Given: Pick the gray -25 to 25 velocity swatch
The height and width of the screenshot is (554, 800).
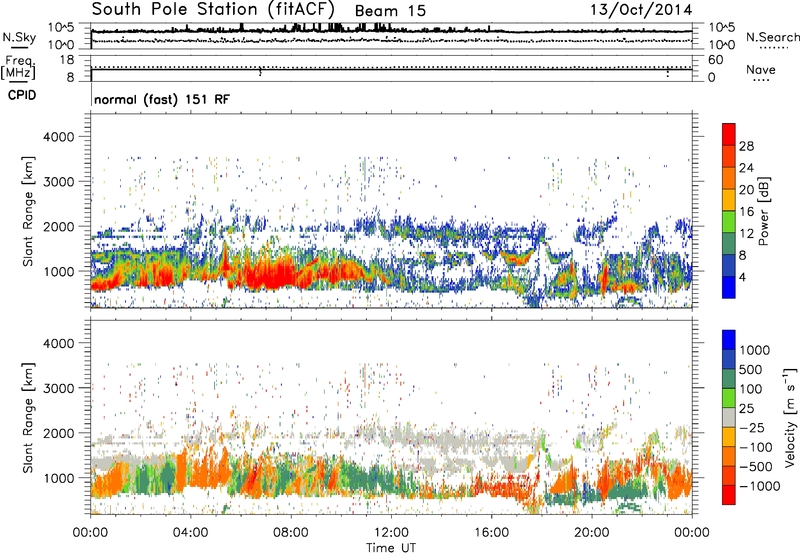Looking at the screenshot, I should click(729, 417).
